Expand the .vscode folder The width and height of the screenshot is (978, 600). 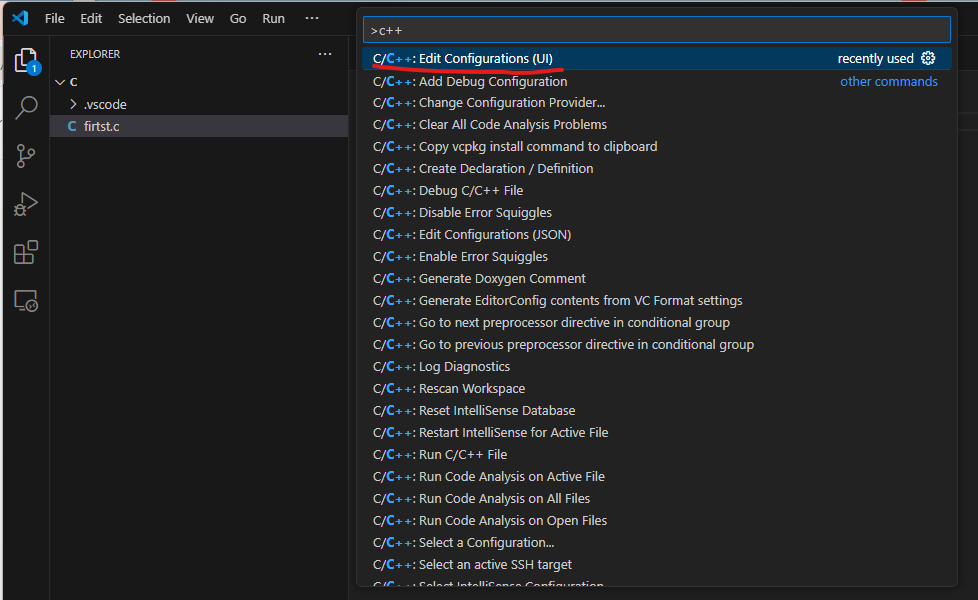pyautogui.click(x=199, y=104)
